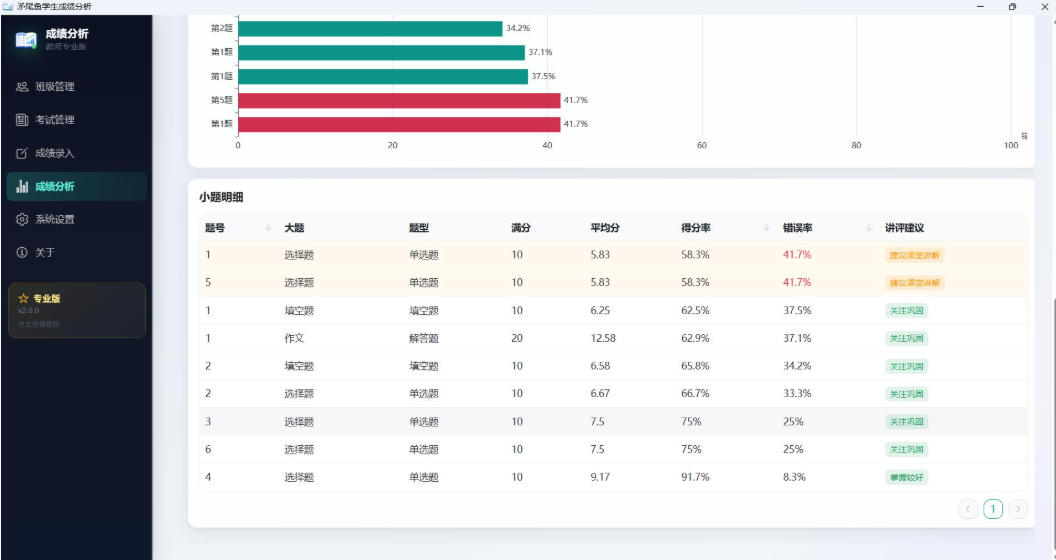Click the 题型 column header
1056x560 pixels.
pos(419,228)
